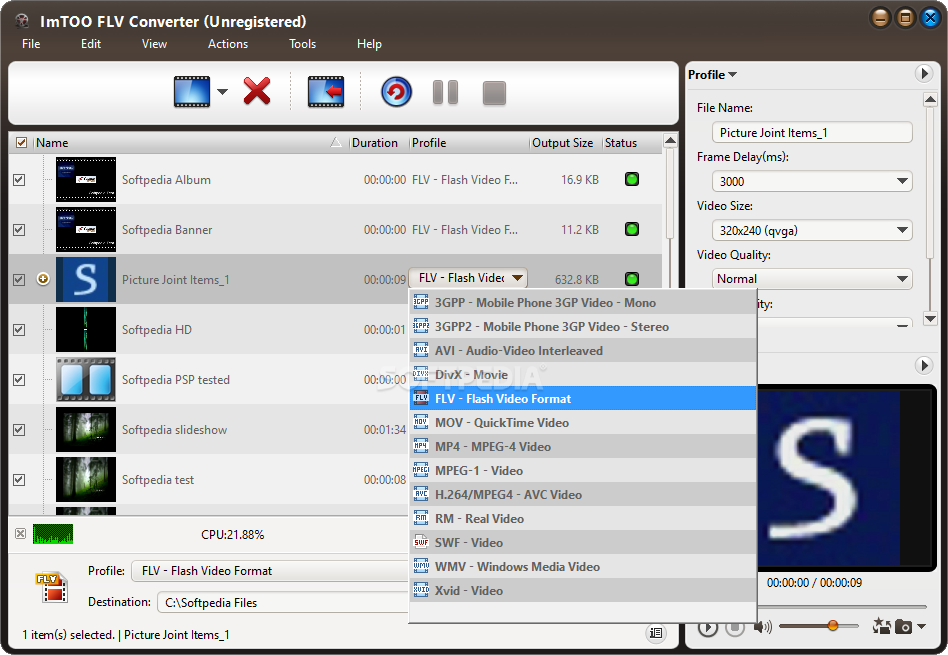Click the FLV profile icon near Destination
948x655 pixels.
pyautogui.click(x=51, y=587)
